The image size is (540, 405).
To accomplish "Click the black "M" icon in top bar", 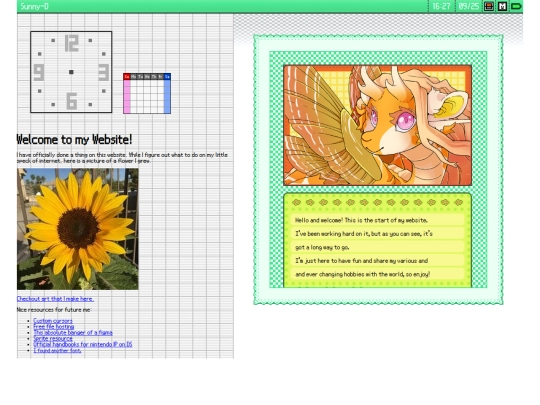I will click(x=502, y=6).
